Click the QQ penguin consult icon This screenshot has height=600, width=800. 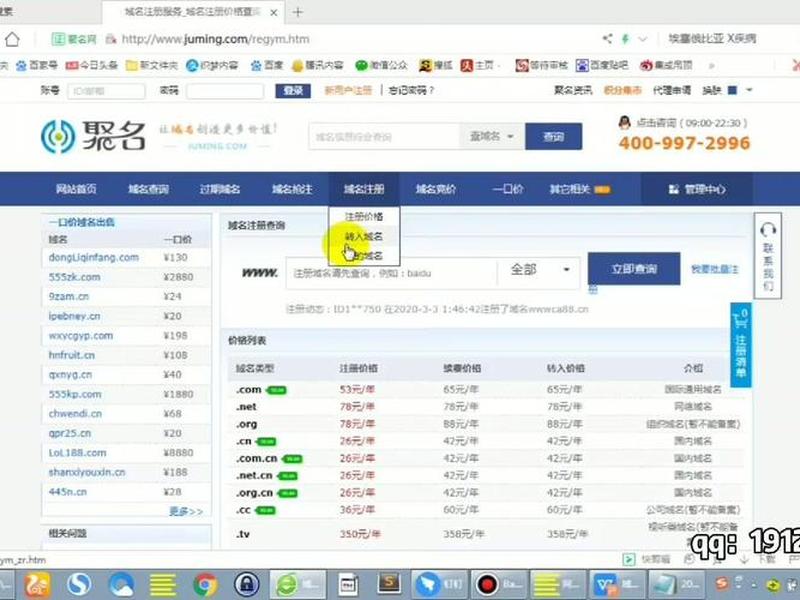(x=624, y=122)
